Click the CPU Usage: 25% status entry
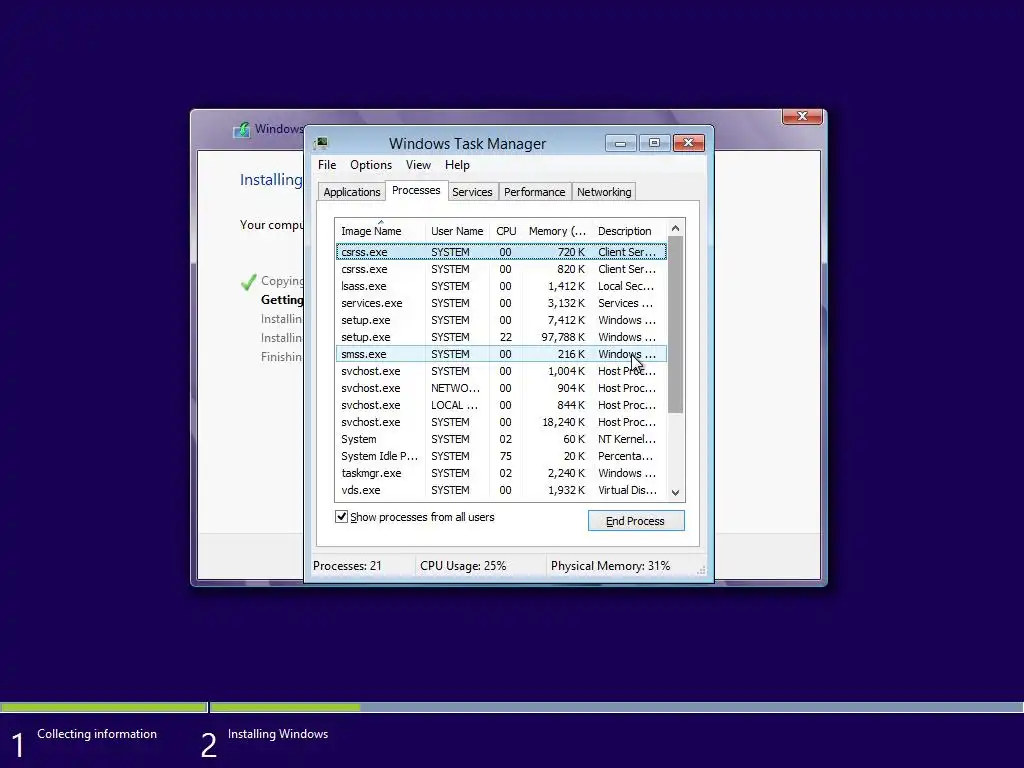This screenshot has height=768, width=1024. click(463, 566)
